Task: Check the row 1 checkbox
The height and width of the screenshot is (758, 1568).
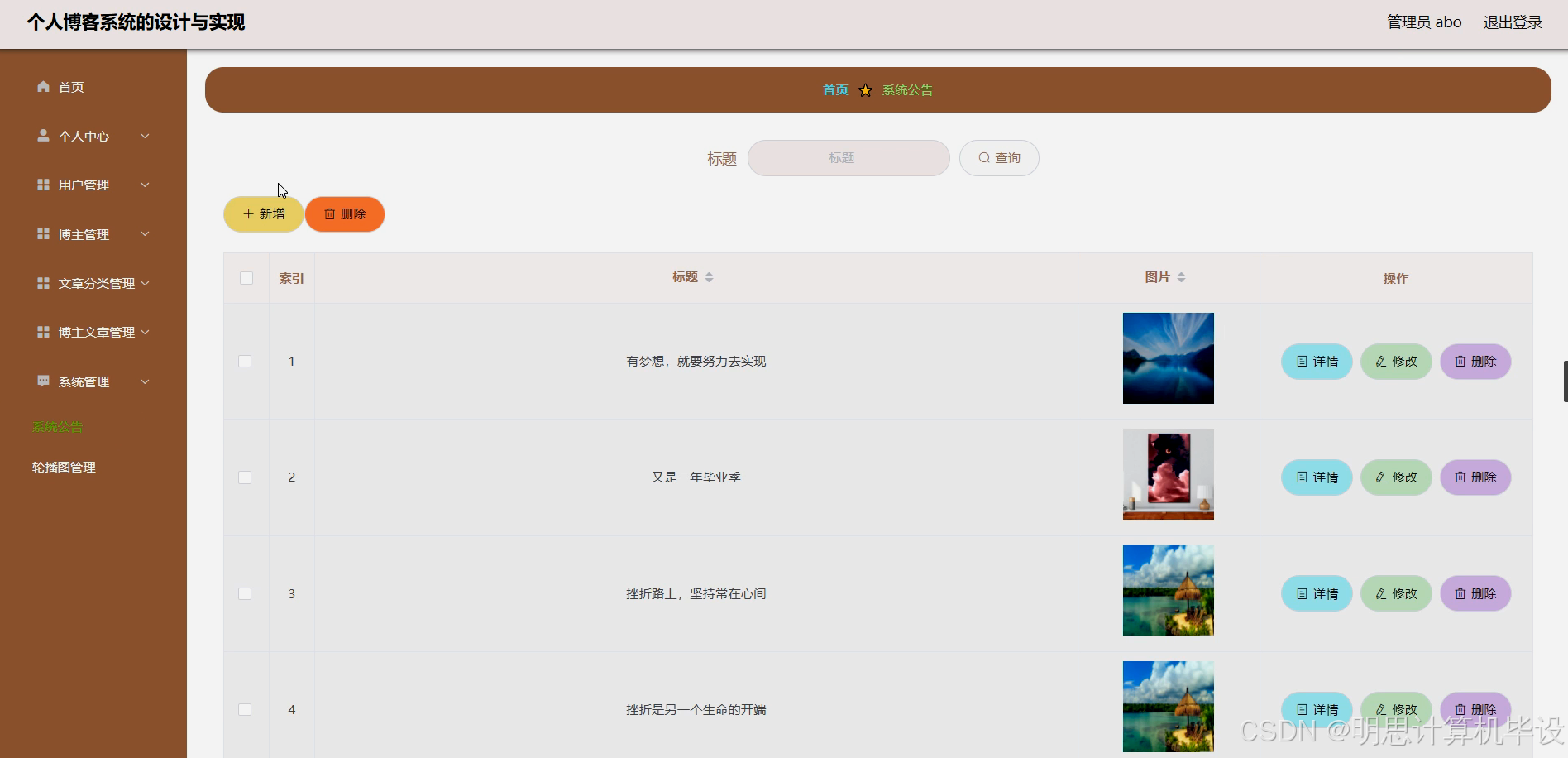Action: pos(245,362)
